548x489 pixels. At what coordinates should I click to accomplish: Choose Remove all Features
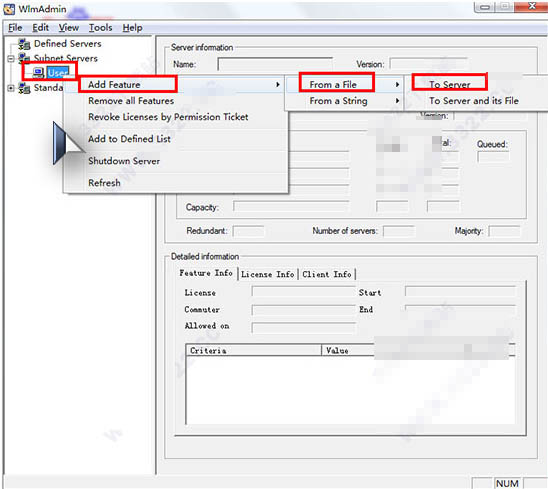131,101
